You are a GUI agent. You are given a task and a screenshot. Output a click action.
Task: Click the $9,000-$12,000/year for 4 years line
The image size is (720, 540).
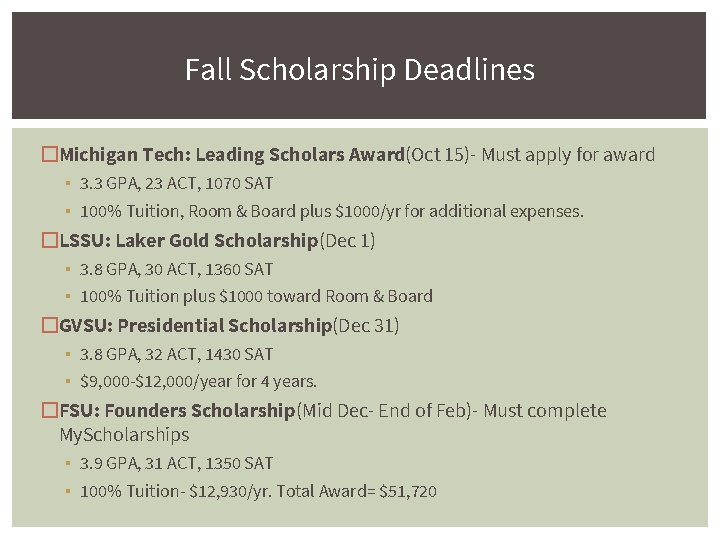198,381
